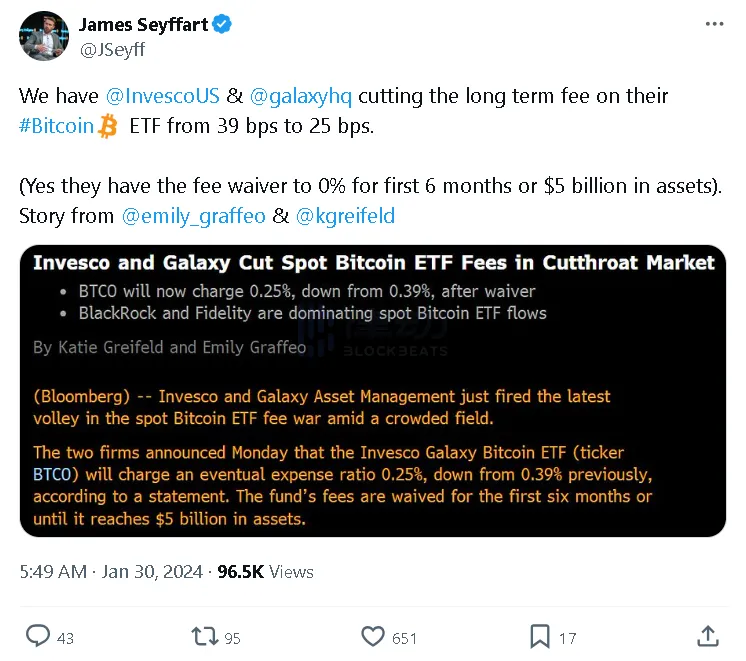Click the reply comment icon
Image resolution: width=746 pixels, height=661 pixels.
pyautogui.click(x=38, y=636)
